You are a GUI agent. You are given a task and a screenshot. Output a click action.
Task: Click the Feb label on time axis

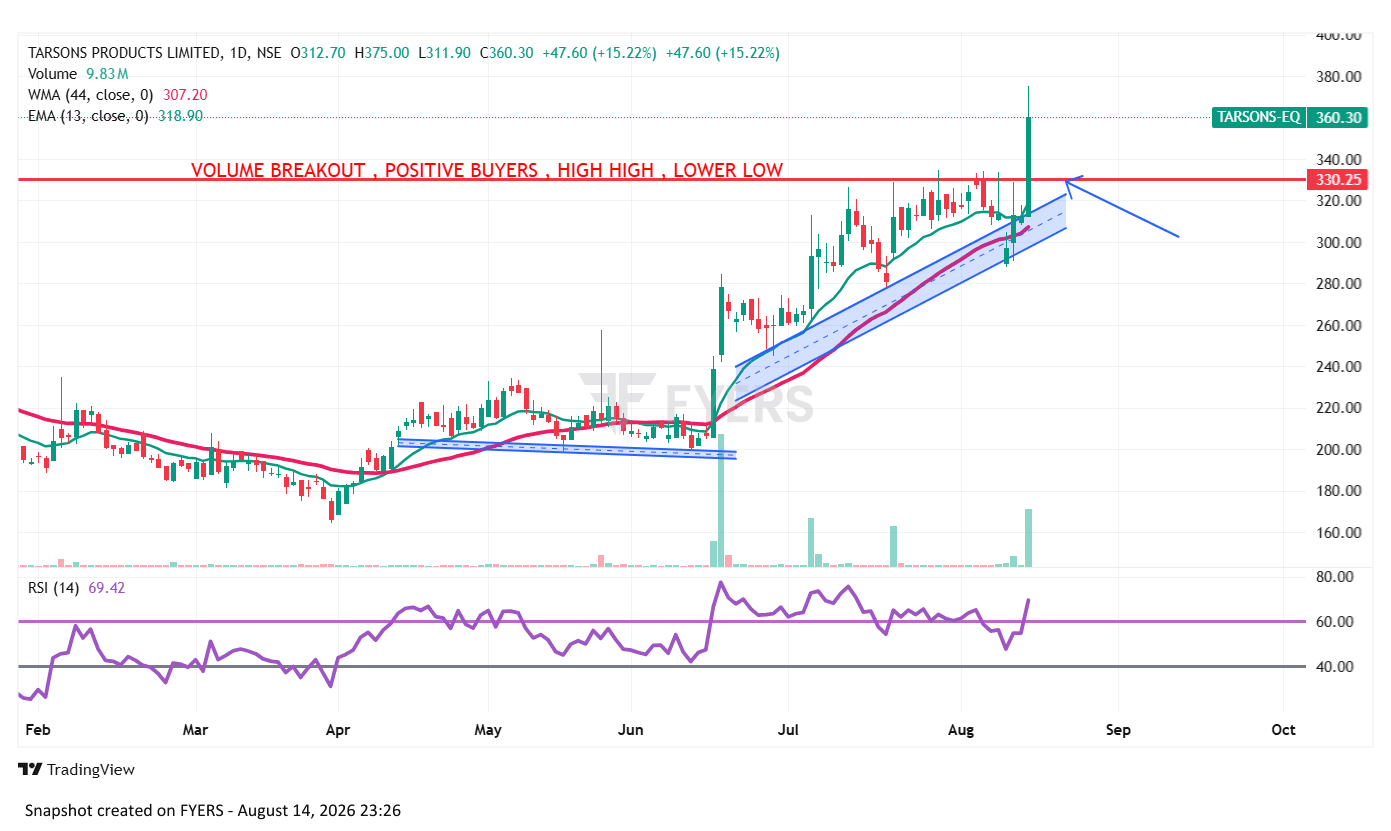tap(37, 730)
